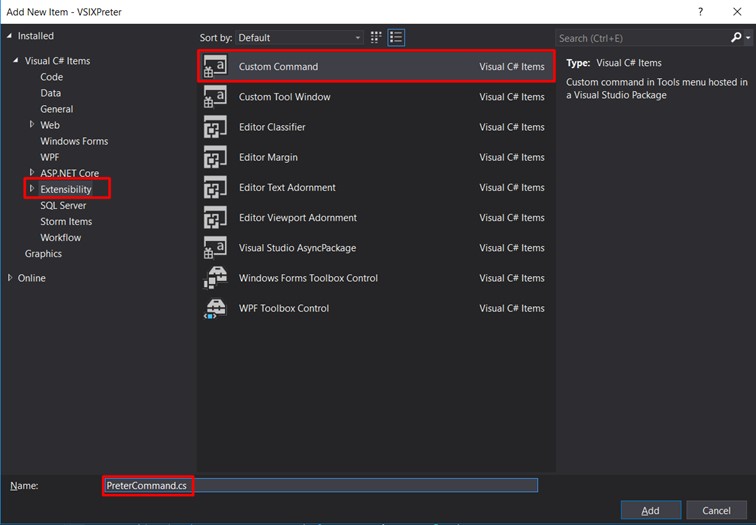Expand the Extensibility node arrow
Screen dimensions: 756x525
coord(32,188)
